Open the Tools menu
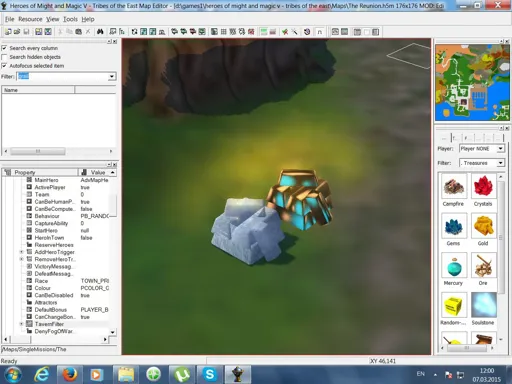The image size is (512, 384). coord(70,19)
